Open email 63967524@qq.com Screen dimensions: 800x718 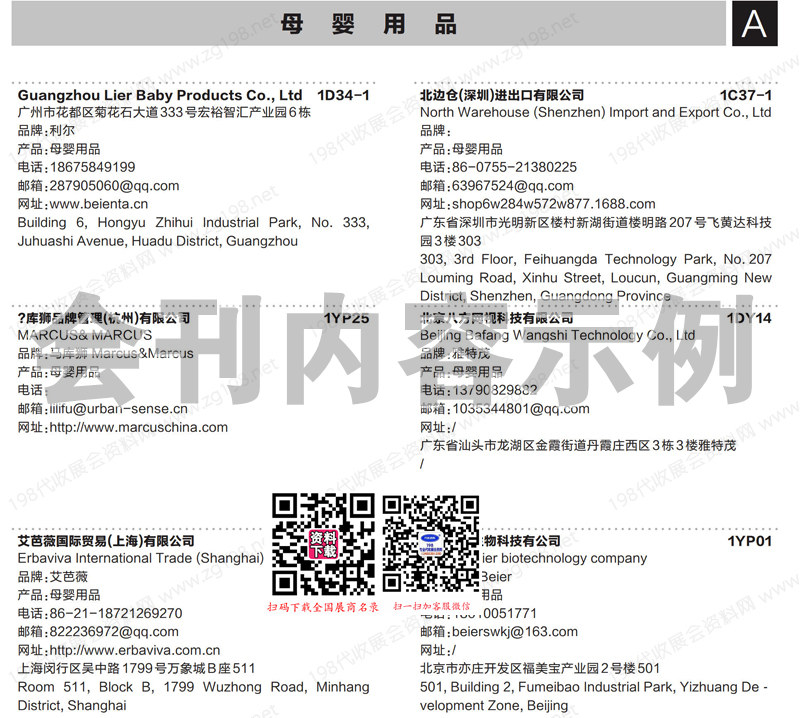(513, 186)
